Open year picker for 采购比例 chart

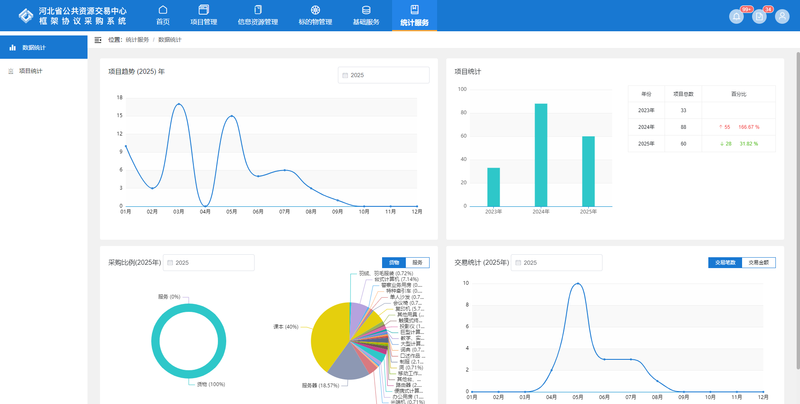209,262
